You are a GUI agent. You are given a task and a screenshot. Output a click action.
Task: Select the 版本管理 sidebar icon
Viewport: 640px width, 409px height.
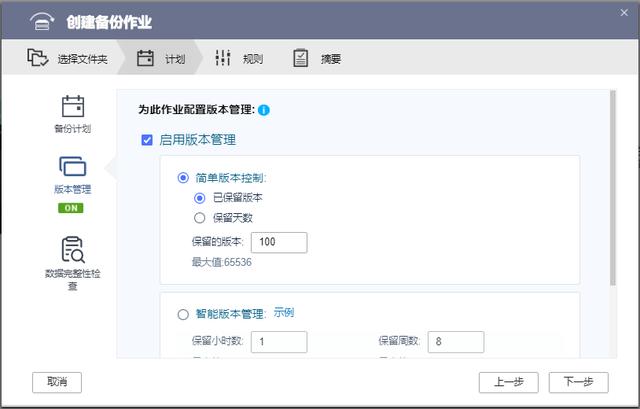[73, 167]
